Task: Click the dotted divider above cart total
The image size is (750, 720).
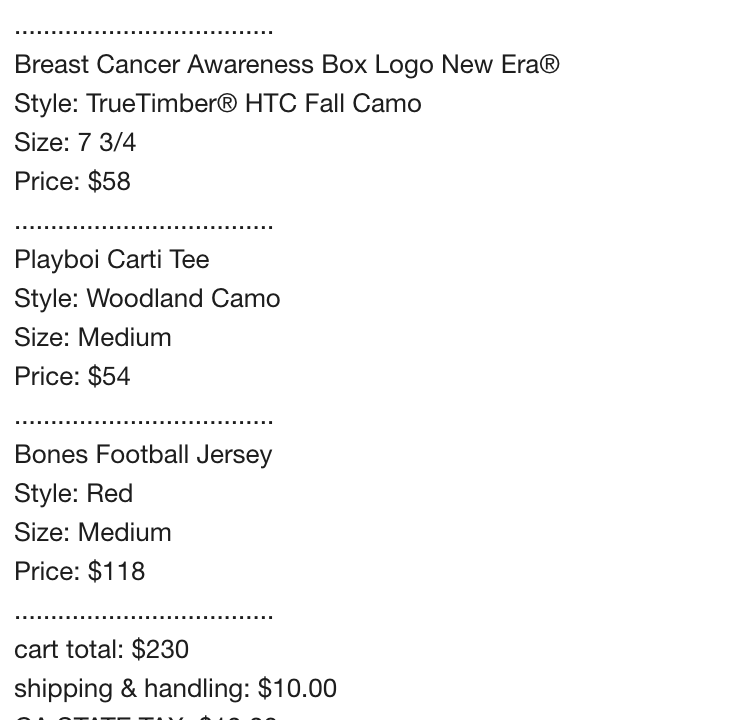Action: pos(144,617)
